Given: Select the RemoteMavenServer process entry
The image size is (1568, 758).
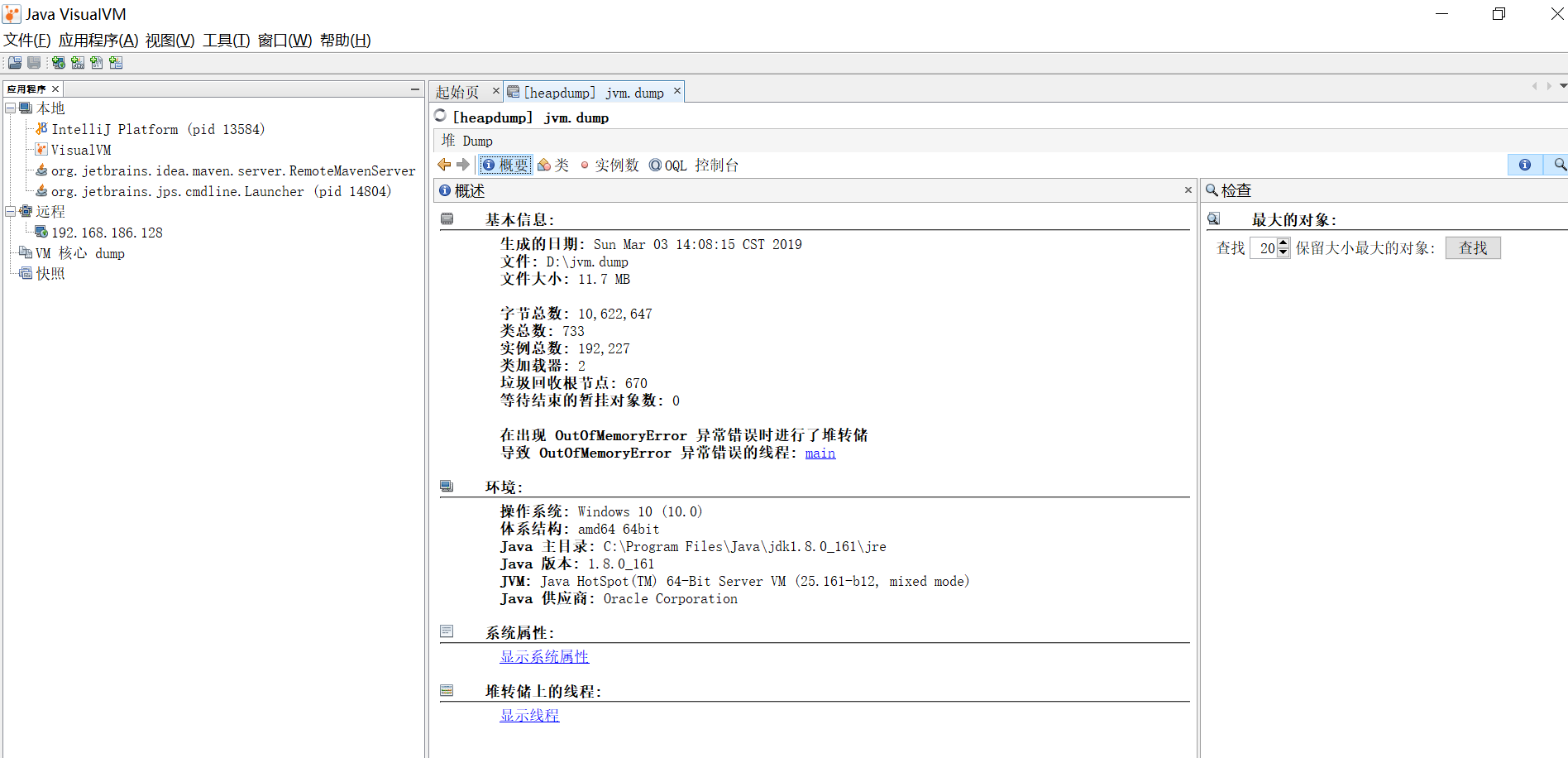Looking at the screenshot, I should (233, 170).
